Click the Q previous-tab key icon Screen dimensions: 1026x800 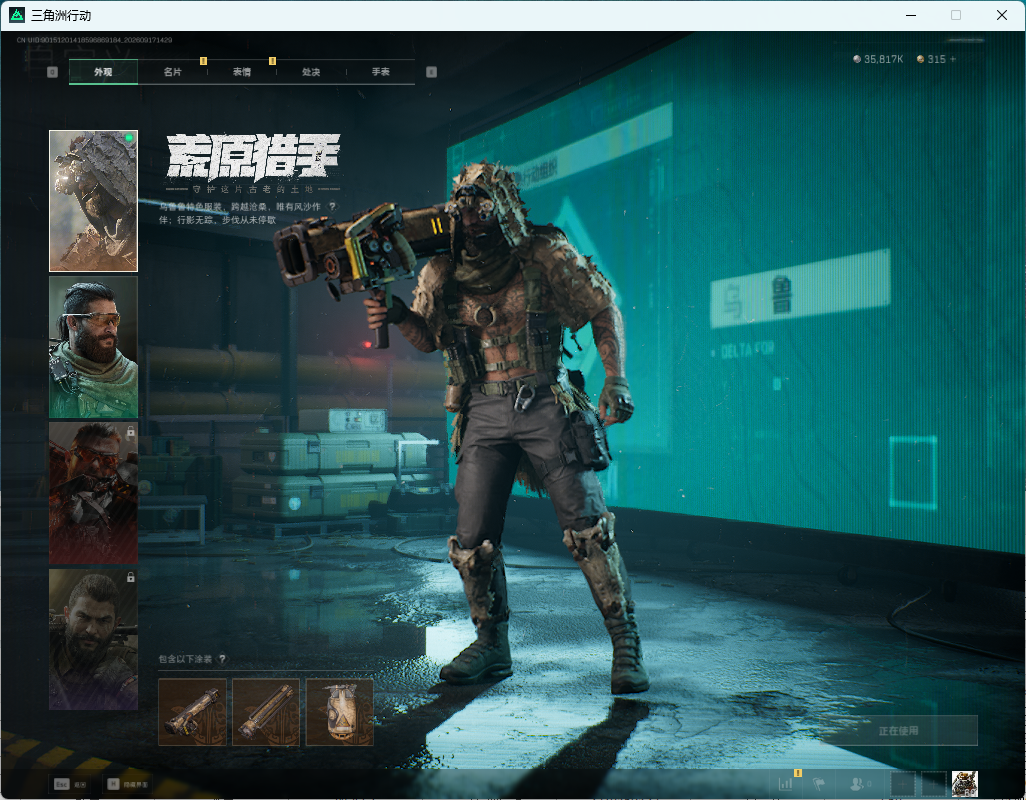pyautogui.click(x=52, y=72)
